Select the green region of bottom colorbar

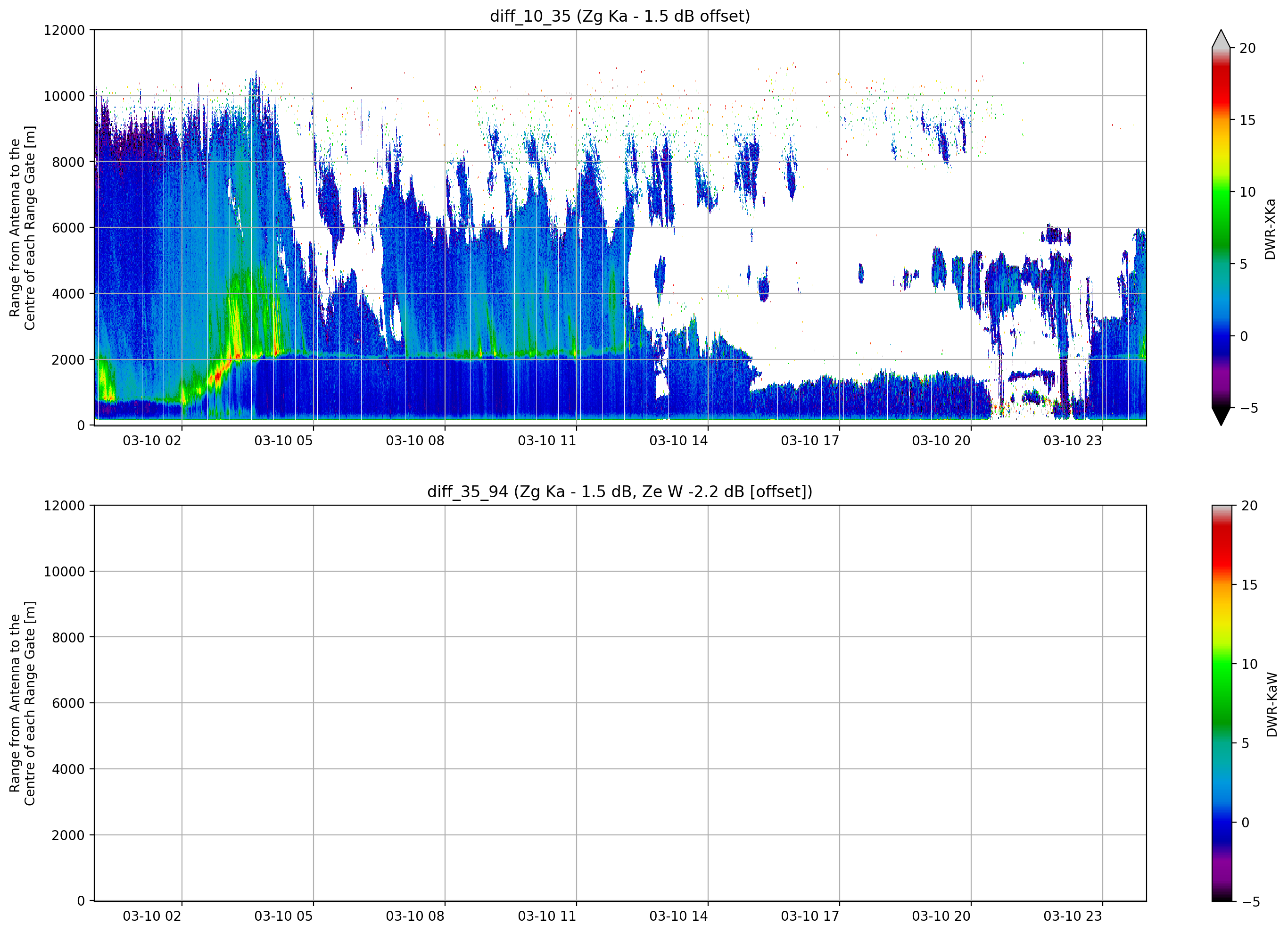click(1222, 688)
